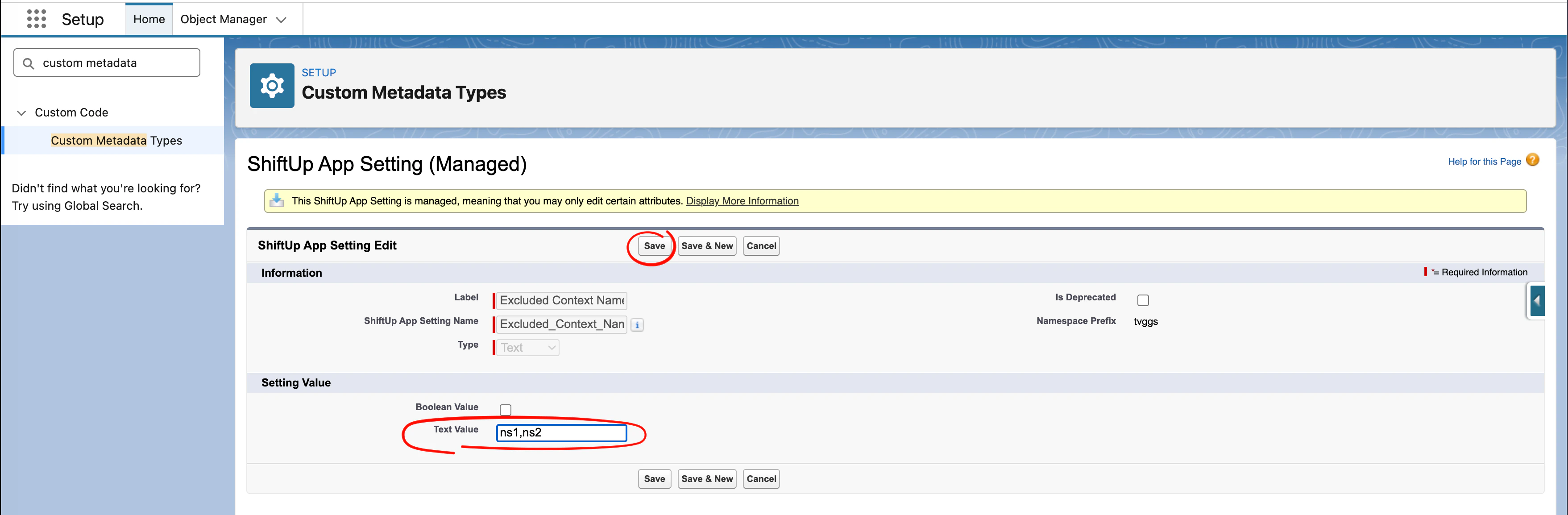Click the search magnifier icon in Quick Find
Viewport: 1568px width, 515px height.
pyautogui.click(x=28, y=63)
